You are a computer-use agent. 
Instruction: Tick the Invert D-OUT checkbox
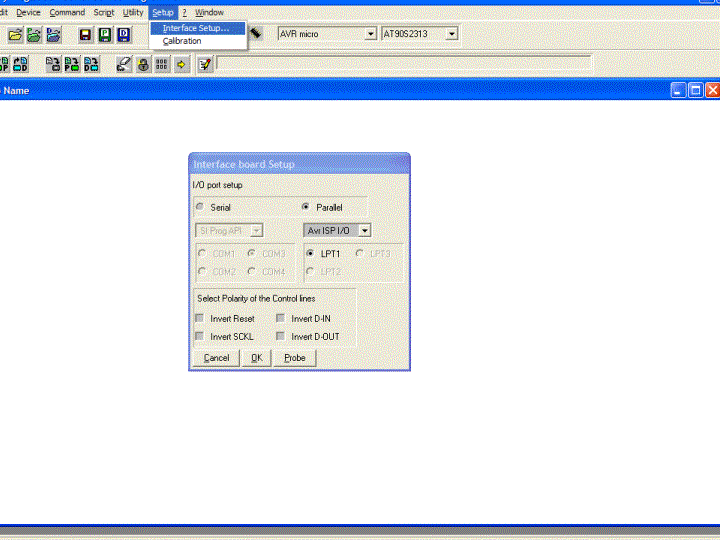point(281,336)
